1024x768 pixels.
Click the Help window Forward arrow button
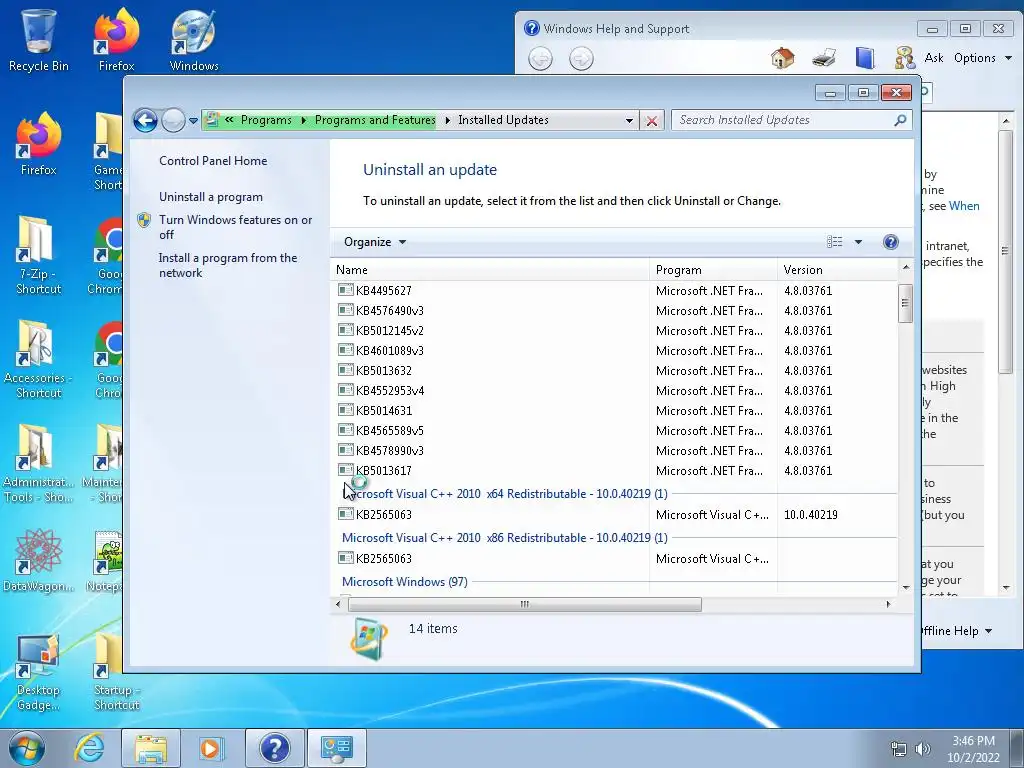581,59
